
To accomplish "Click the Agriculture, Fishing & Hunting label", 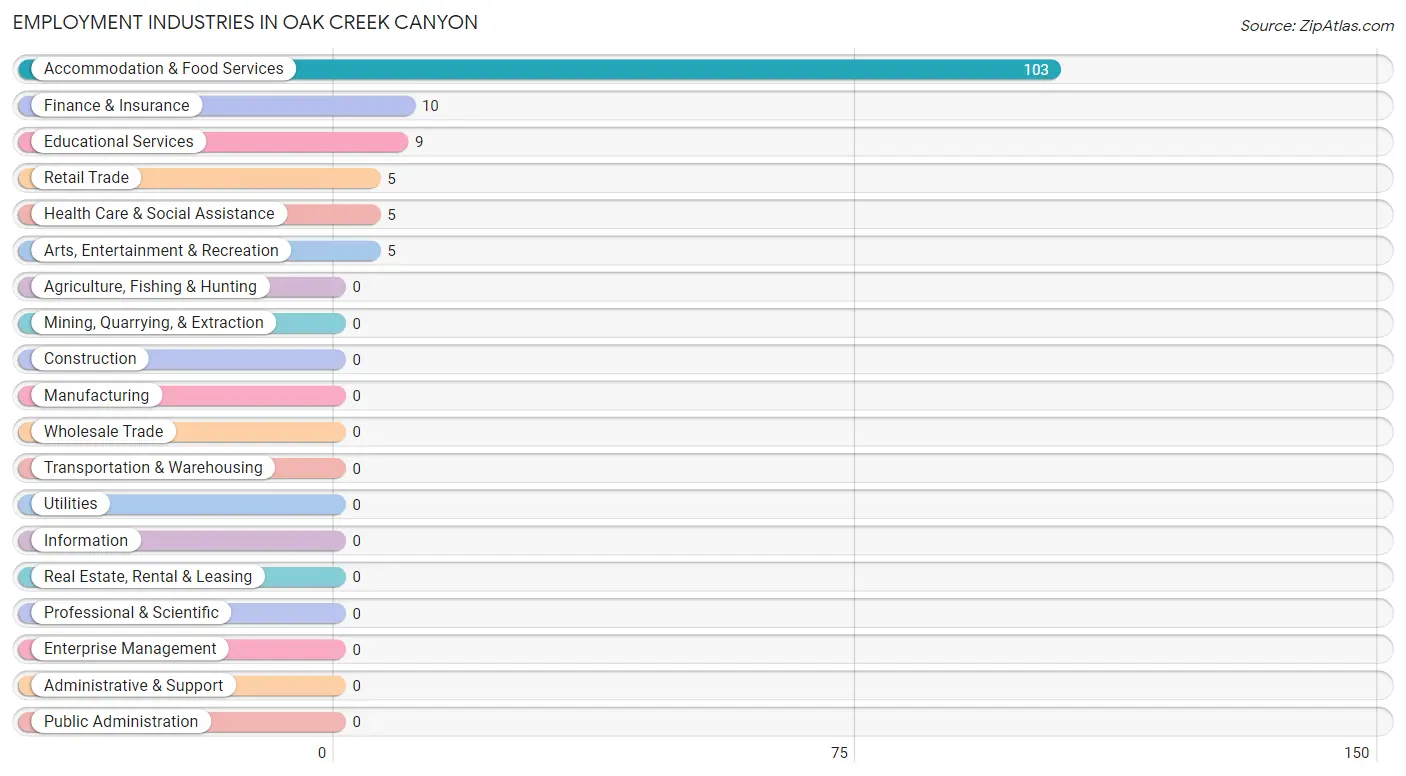I will 150,286.
